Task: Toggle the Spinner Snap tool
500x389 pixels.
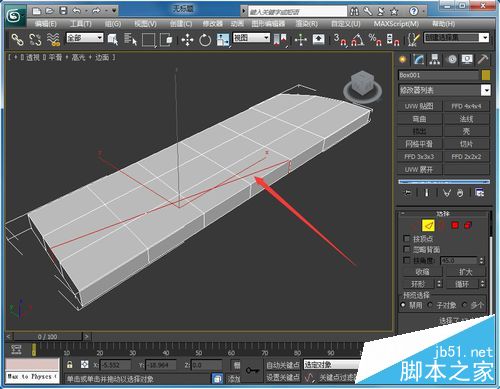Action: (x=393, y=40)
